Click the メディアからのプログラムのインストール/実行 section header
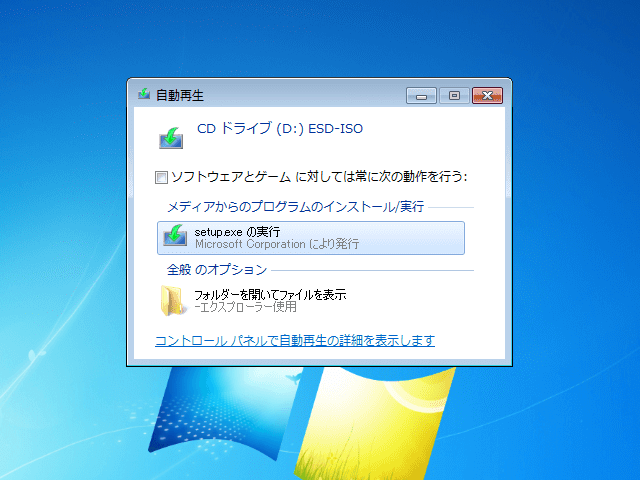Viewport: 640px width, 480px height. tap(295, 207)
